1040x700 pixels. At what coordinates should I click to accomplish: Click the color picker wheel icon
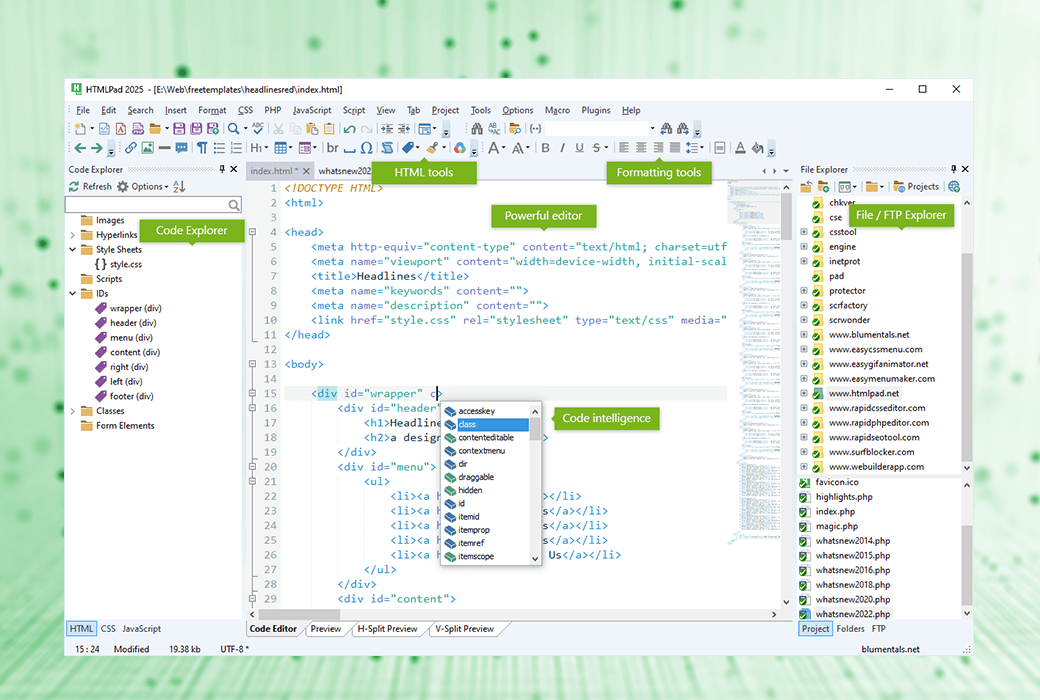click(459, 148)
